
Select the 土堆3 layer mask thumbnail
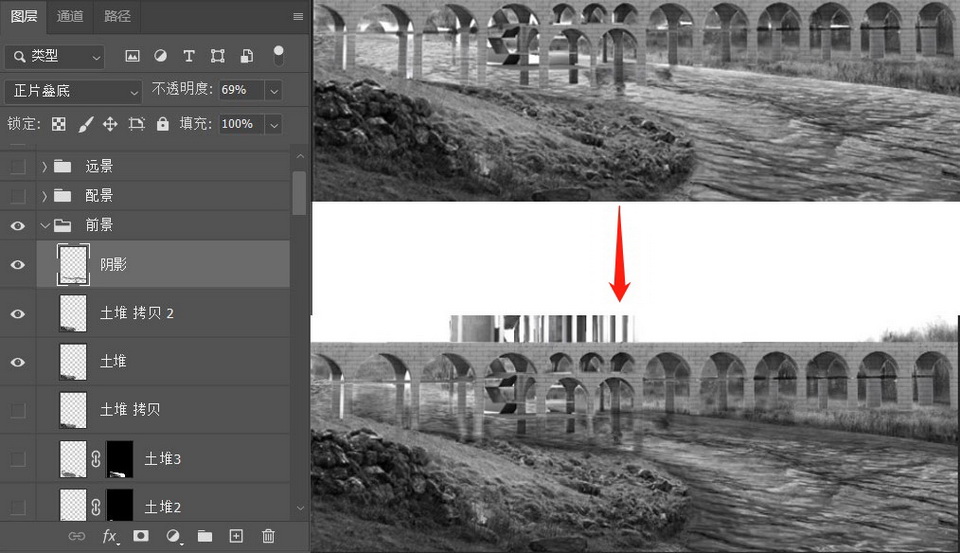pyautogui.click(x=120, y=459)
